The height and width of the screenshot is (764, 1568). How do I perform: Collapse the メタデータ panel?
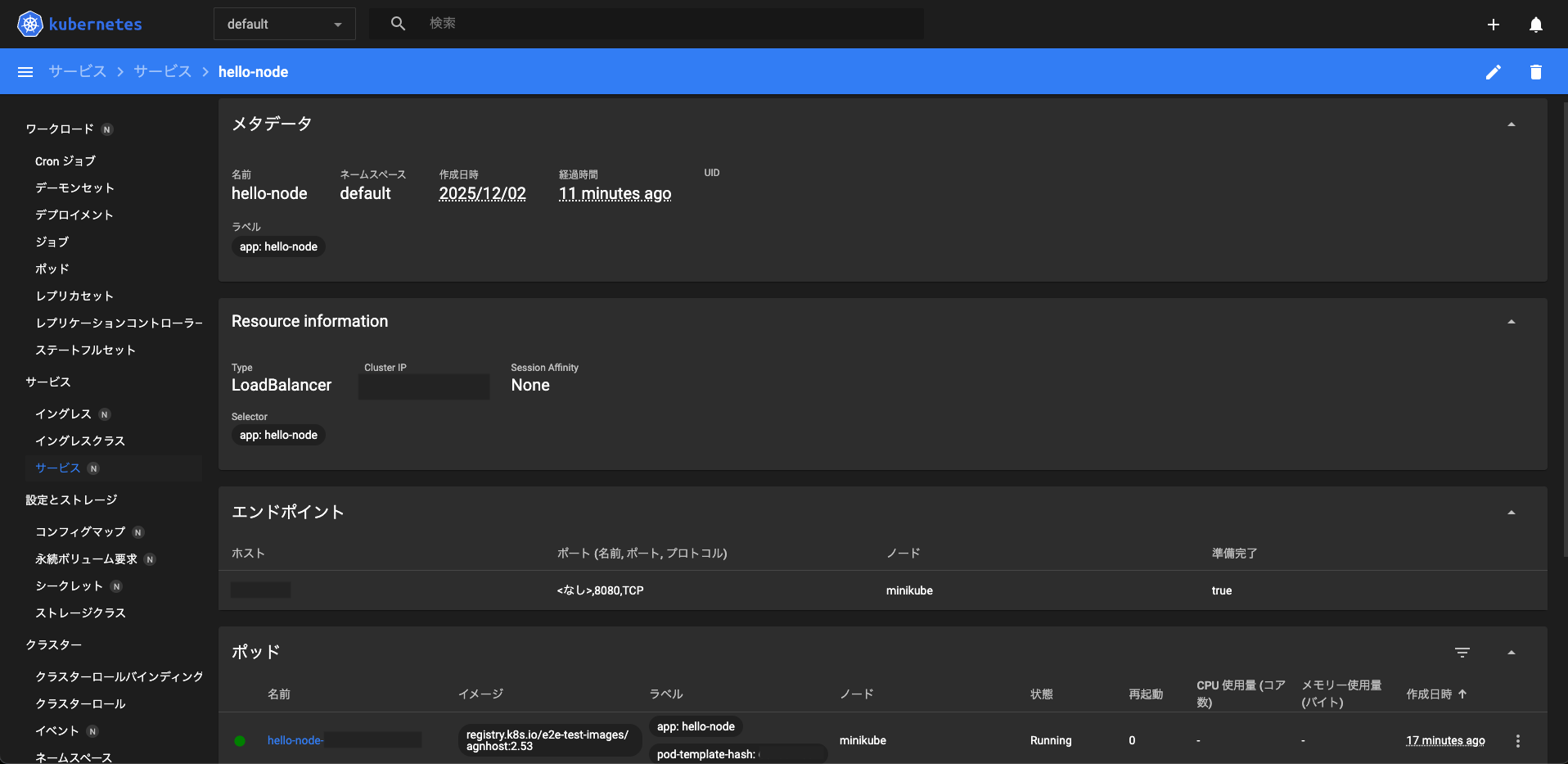coord(1511,124)
